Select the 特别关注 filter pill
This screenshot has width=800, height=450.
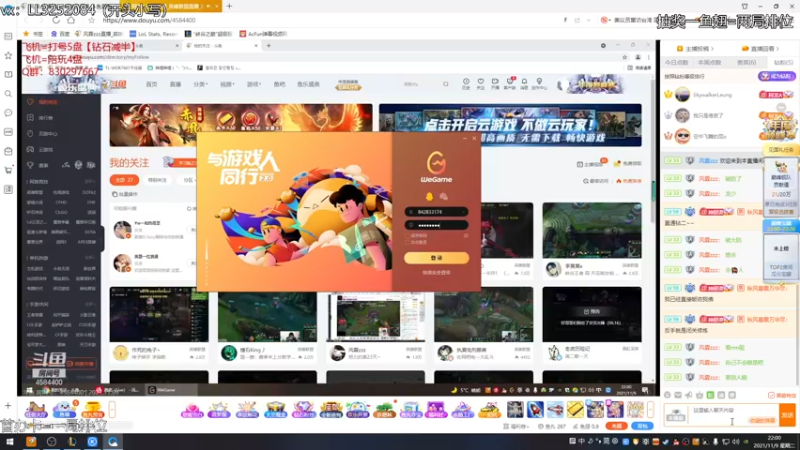pyautogui.click(x=157, y=180)
